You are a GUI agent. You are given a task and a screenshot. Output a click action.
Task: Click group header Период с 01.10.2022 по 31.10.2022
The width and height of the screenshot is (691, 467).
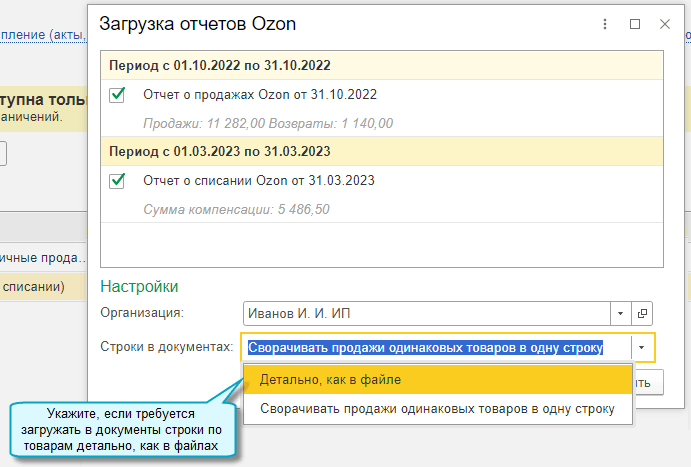(382, 66)
